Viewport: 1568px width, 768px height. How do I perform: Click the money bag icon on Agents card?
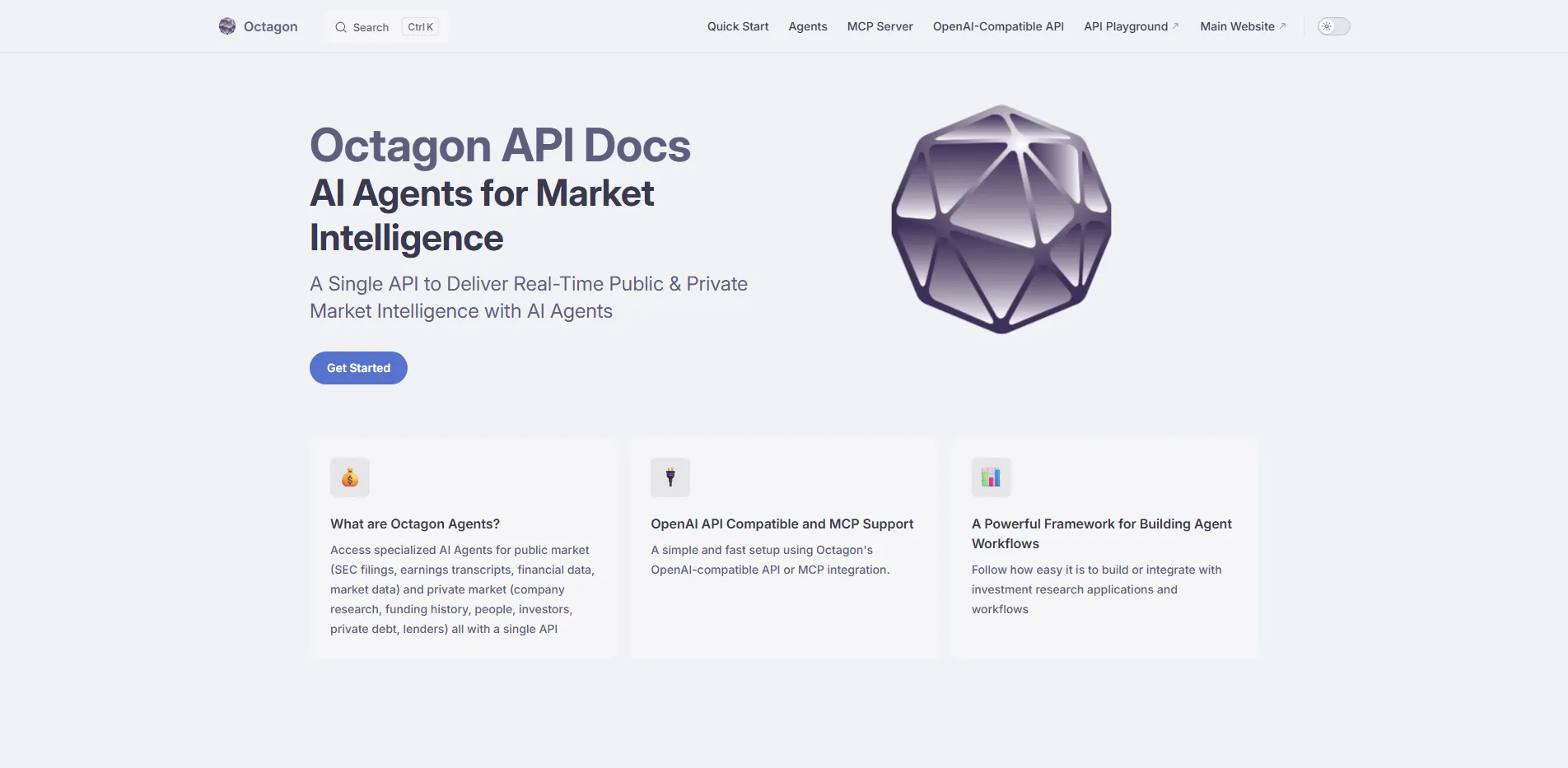click(x=349, y=477)
